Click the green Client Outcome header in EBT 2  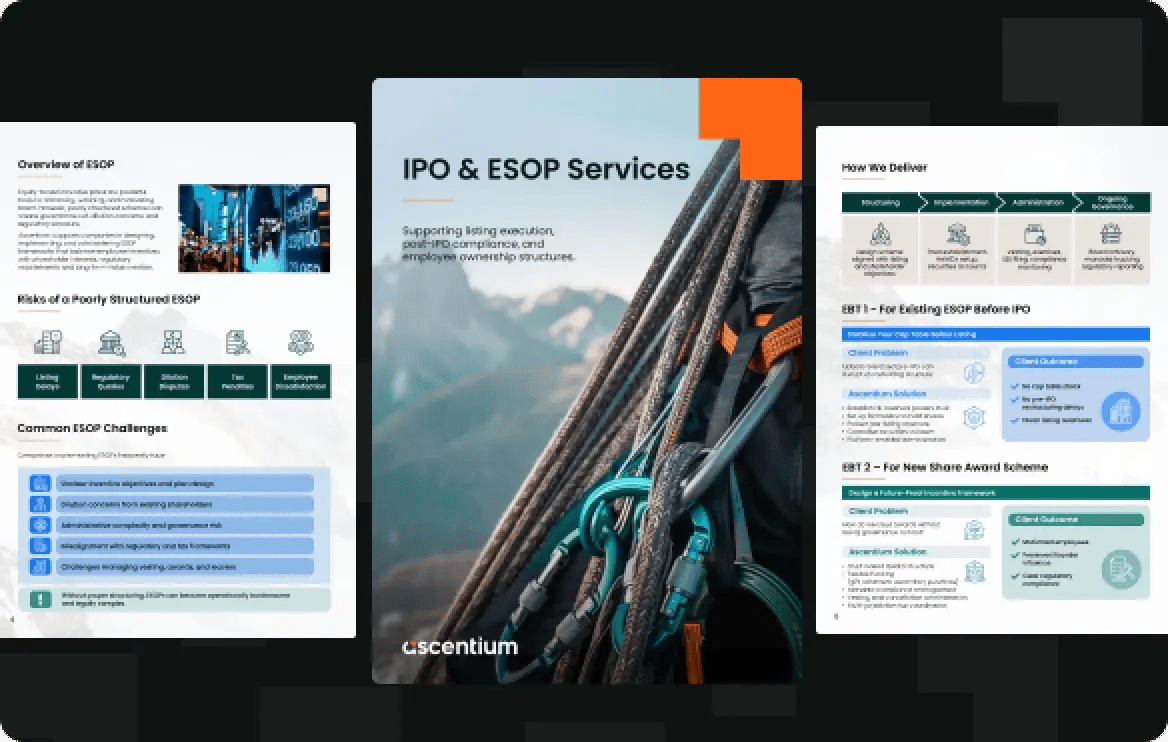pyautogui.click(x=1075, y=519)
